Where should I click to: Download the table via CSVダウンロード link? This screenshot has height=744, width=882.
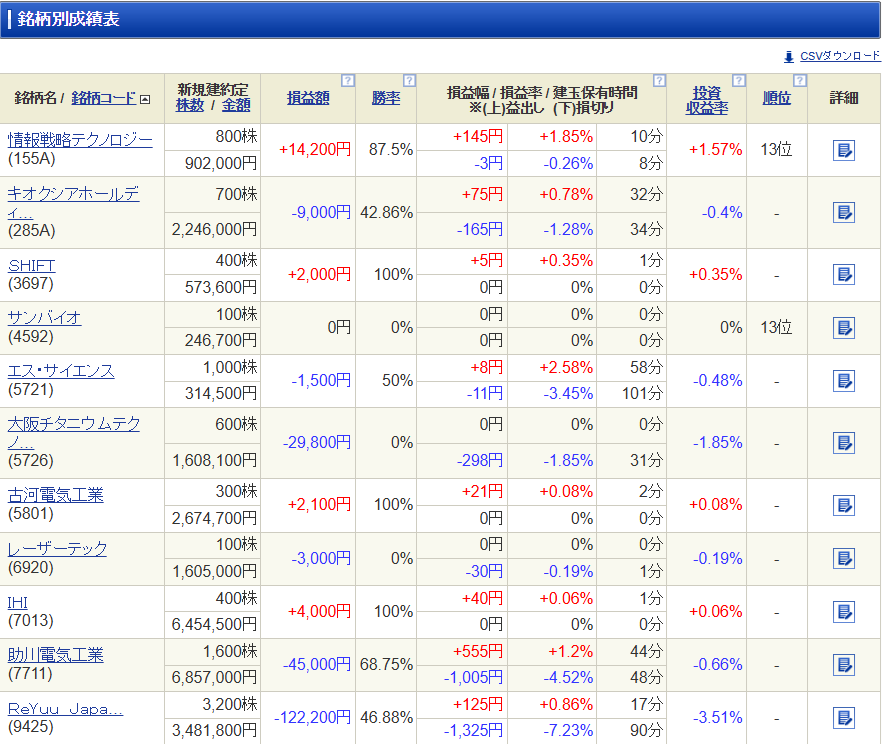tap(840, 57)
